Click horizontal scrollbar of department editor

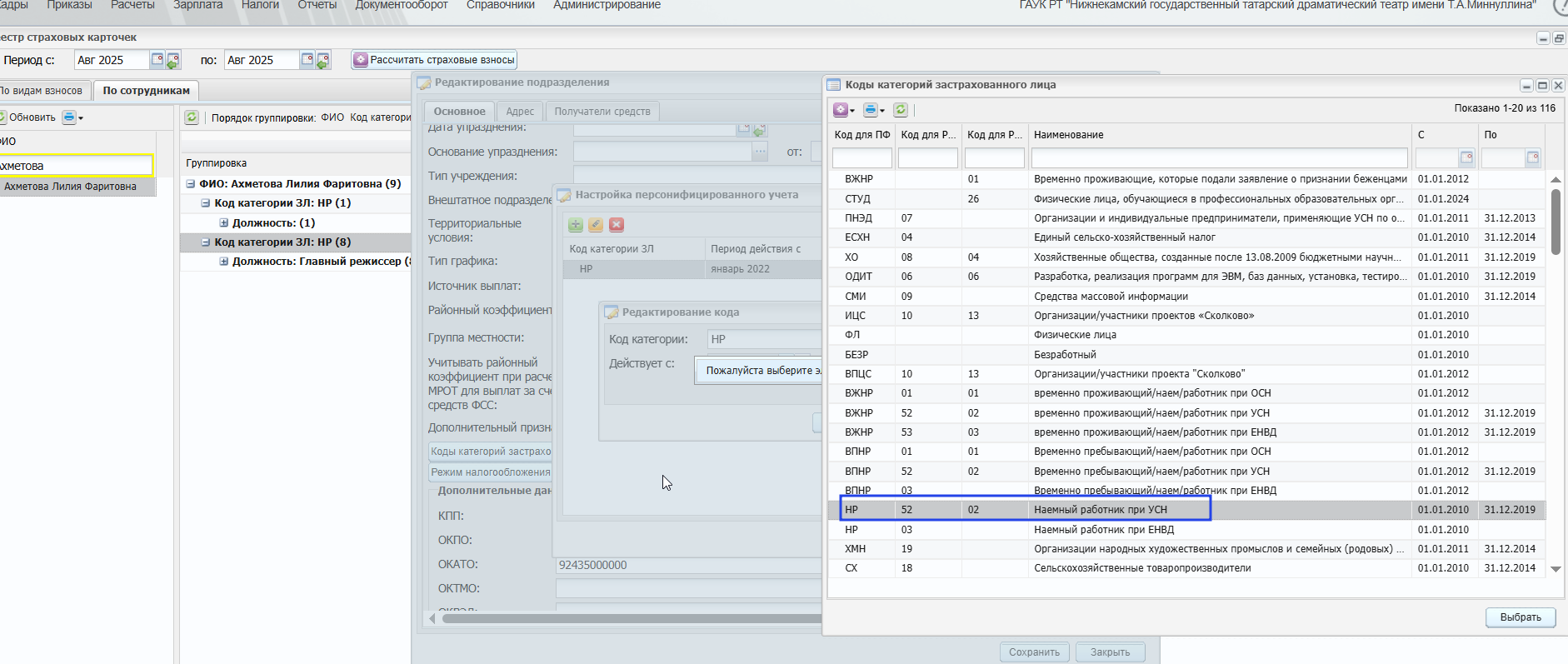[x=632, y=619]
